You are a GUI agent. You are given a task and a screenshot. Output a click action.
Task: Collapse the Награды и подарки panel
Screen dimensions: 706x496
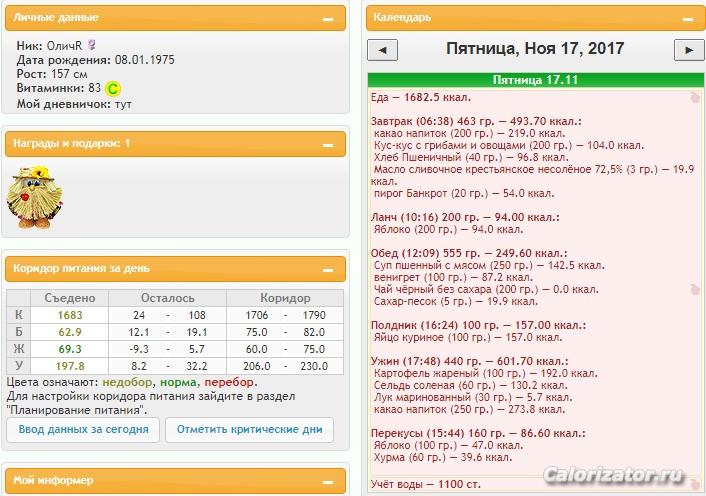point(327,144)
